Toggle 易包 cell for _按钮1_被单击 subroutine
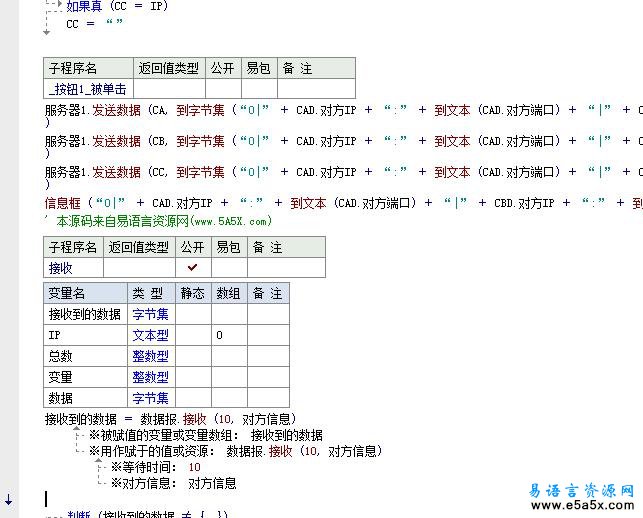The width and height of the screenshot is (643, 518). pyautogui.click(x=259, y=89)
